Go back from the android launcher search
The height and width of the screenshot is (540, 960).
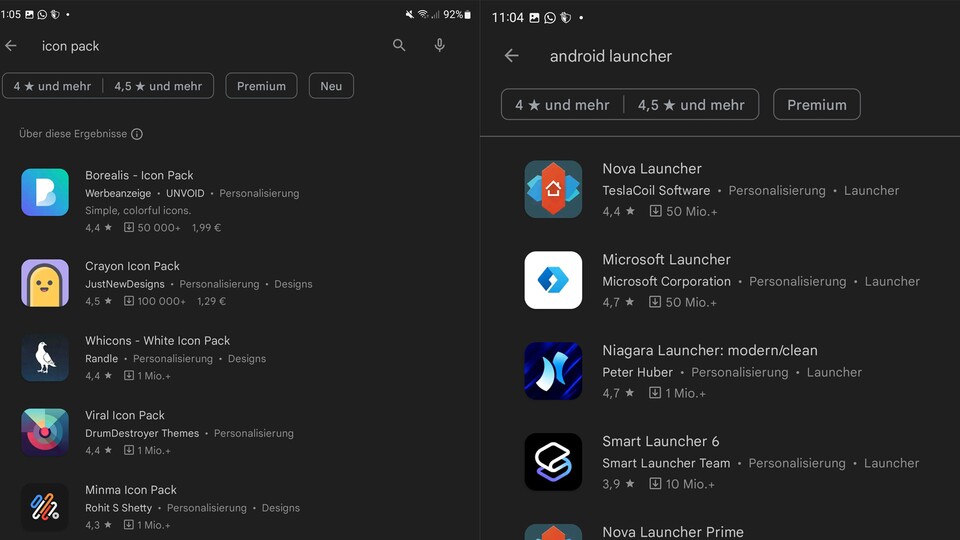511,56
